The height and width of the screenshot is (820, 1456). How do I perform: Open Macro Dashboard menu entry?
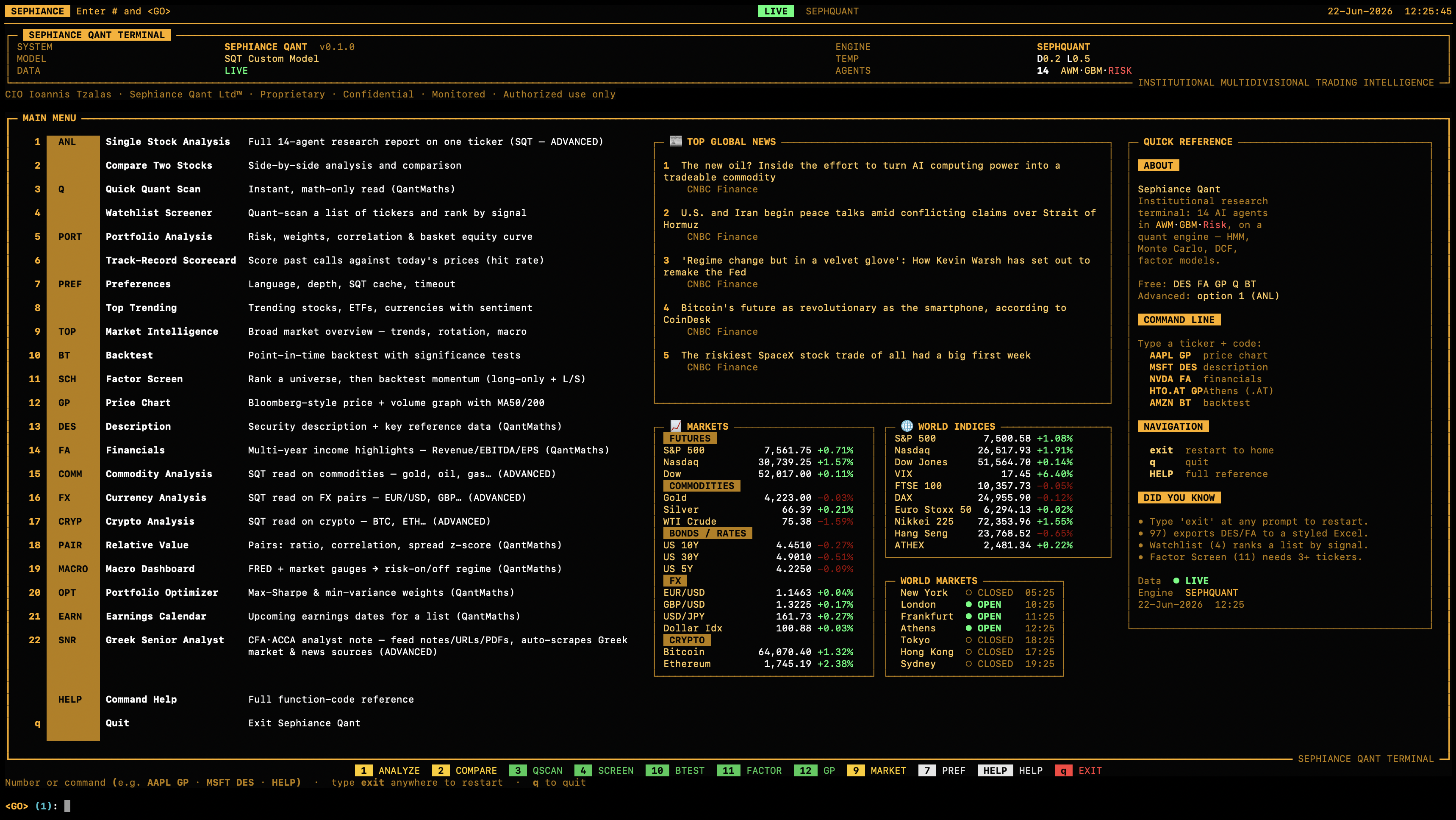[150, 569]
